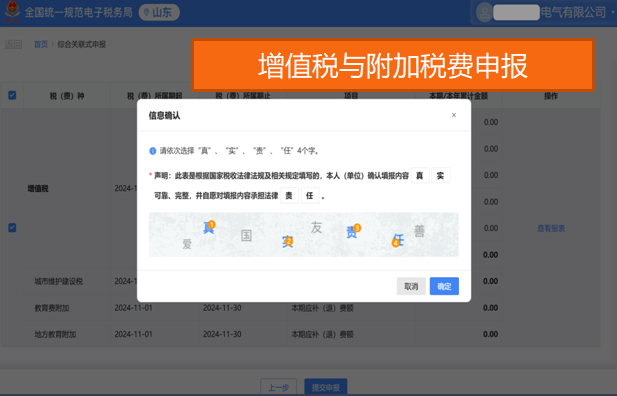
Task: Close the 信息确认 dialog with X
Action: click(x=454, y=115)
